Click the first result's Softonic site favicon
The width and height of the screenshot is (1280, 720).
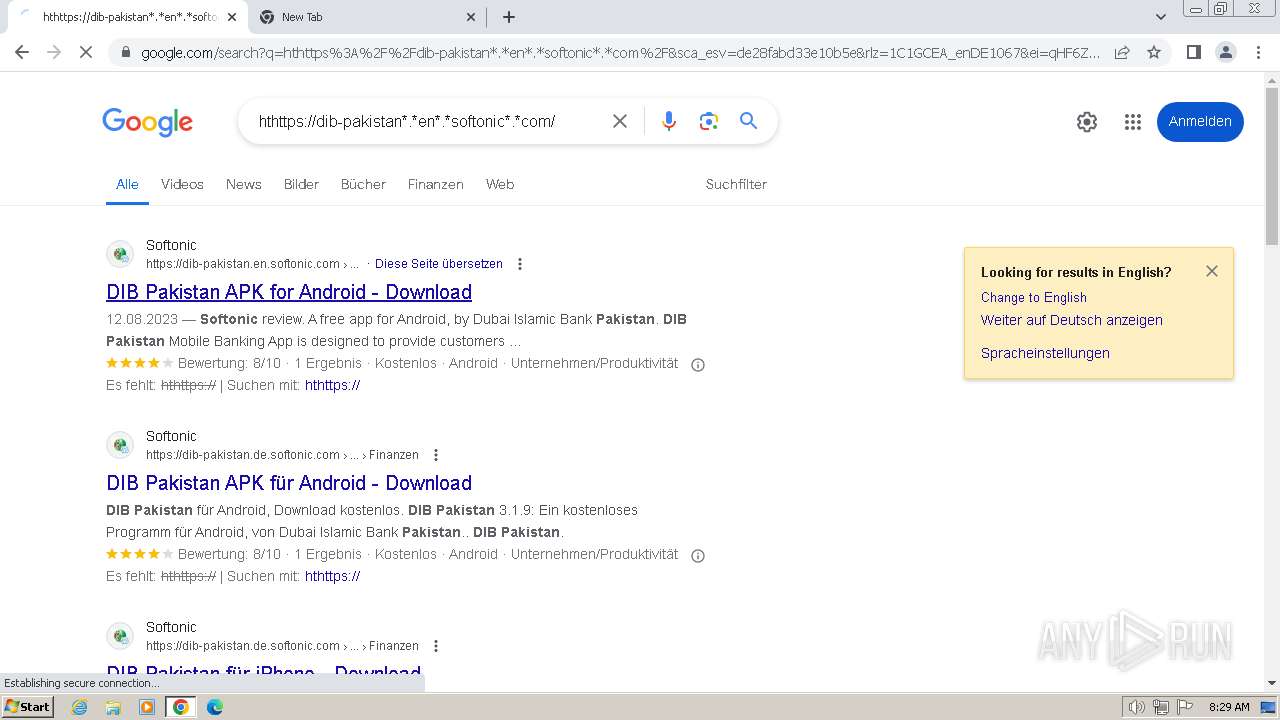(120, 254)
